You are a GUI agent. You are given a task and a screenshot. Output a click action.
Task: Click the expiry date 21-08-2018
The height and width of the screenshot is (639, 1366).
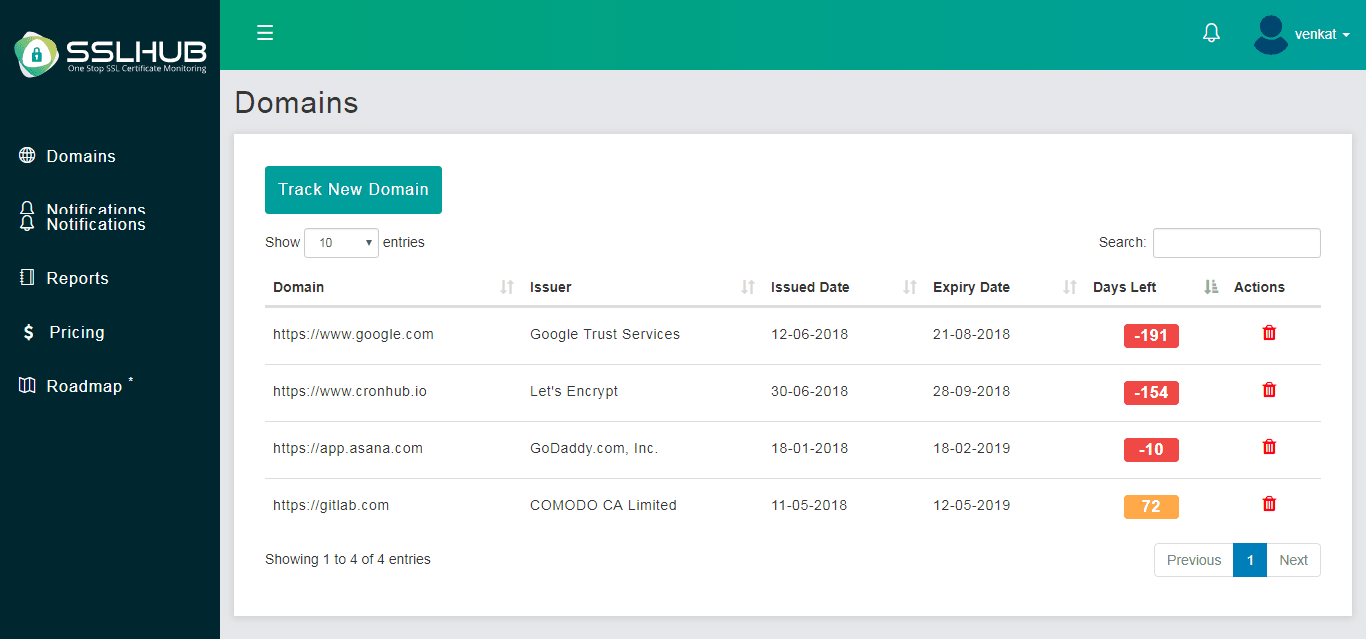pyautogui.click(x=971, y=335)
